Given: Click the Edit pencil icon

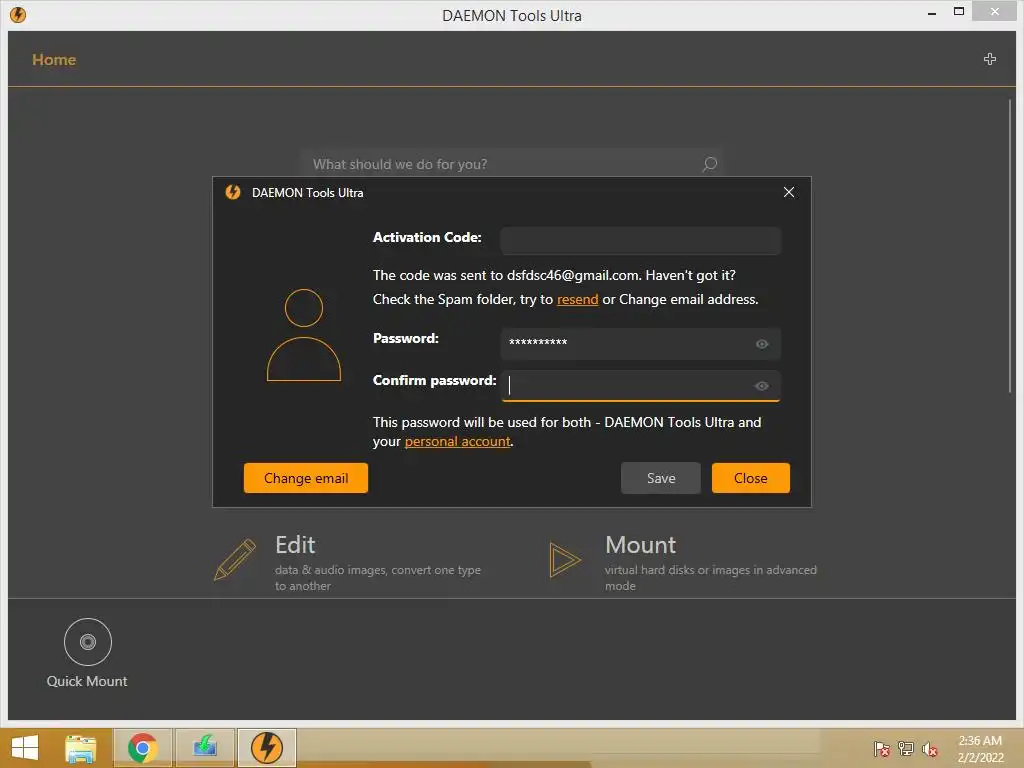Looking at the screenshot, I should 235,560.
